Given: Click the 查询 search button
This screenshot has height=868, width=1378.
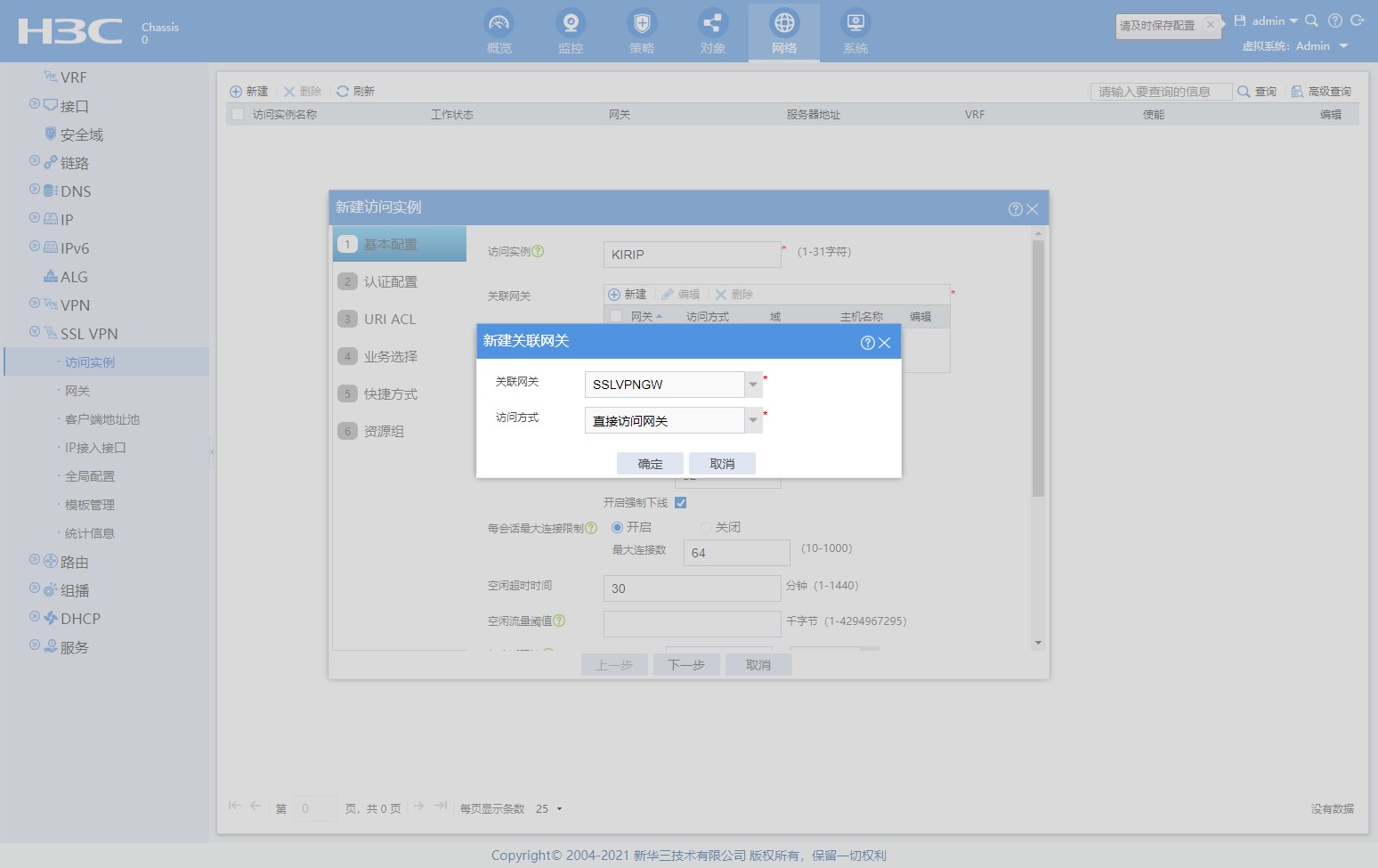Looking at the screenshot, I should click(x=1257, y=92).
